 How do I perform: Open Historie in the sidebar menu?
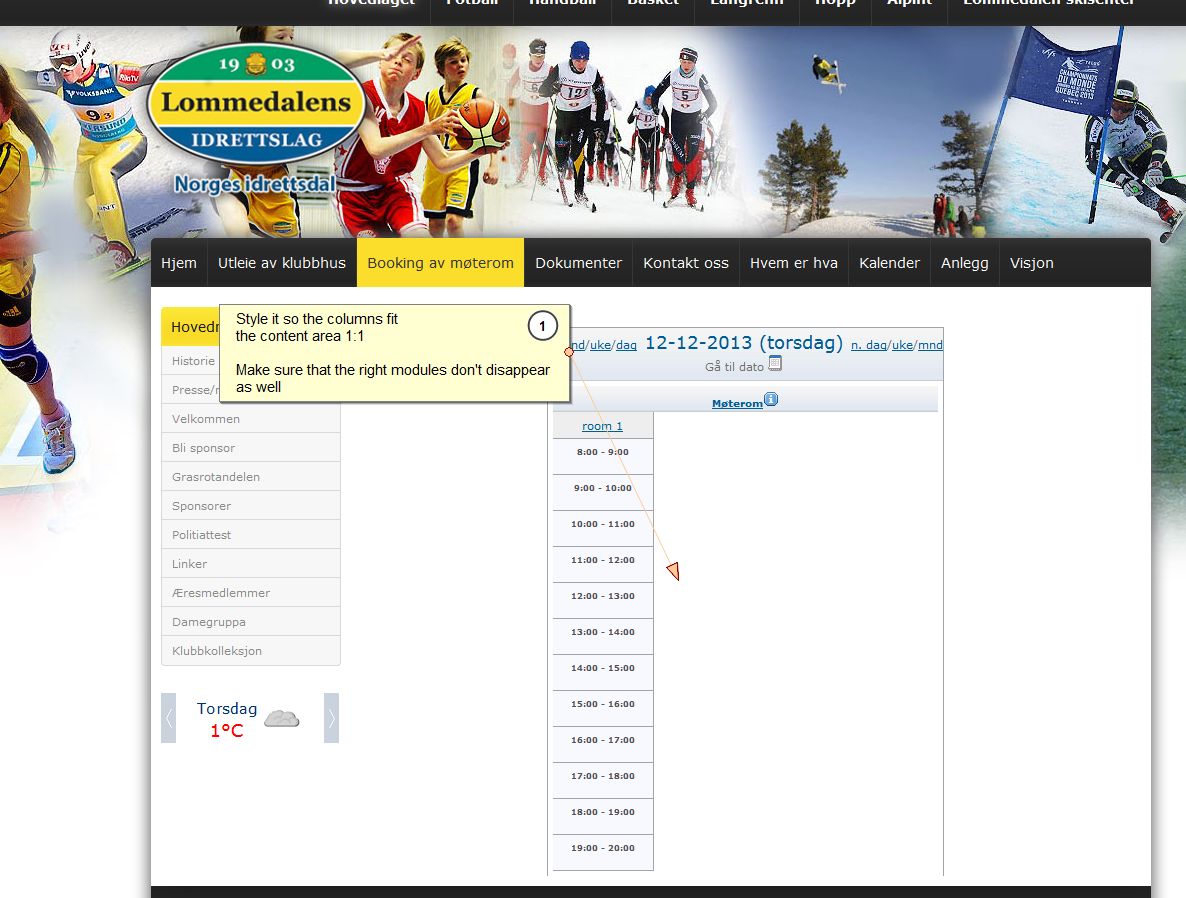pos(192,361)
